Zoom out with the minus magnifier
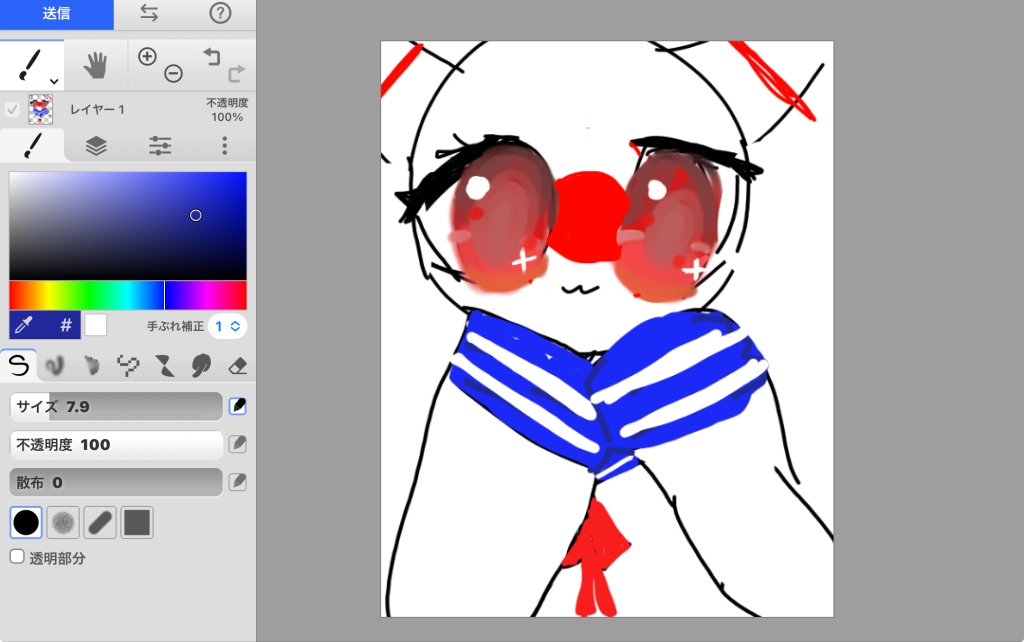 (x=173, y=73)
